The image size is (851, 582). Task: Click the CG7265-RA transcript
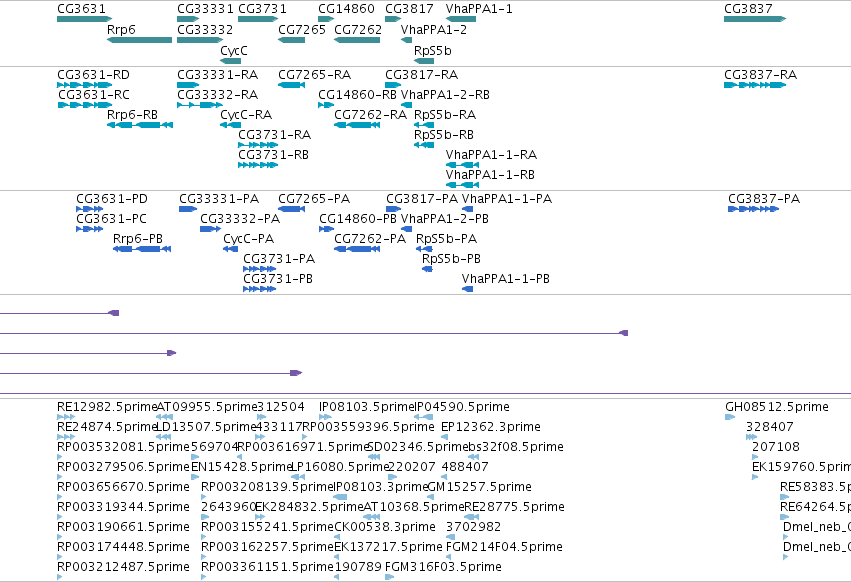click(x=291, y=85)
